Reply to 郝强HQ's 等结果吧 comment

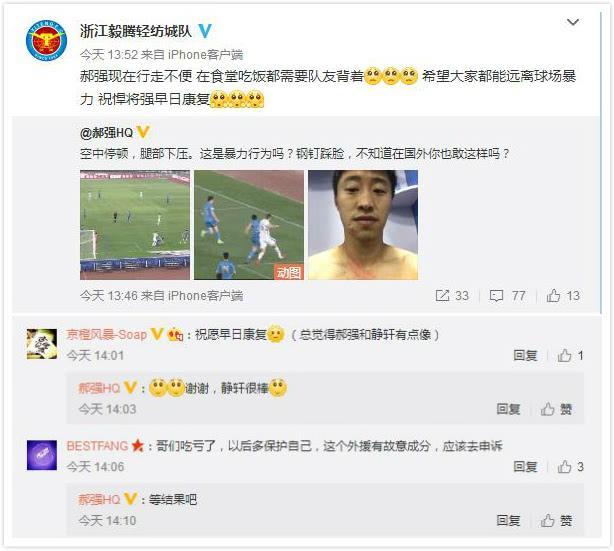click(508, 520)
